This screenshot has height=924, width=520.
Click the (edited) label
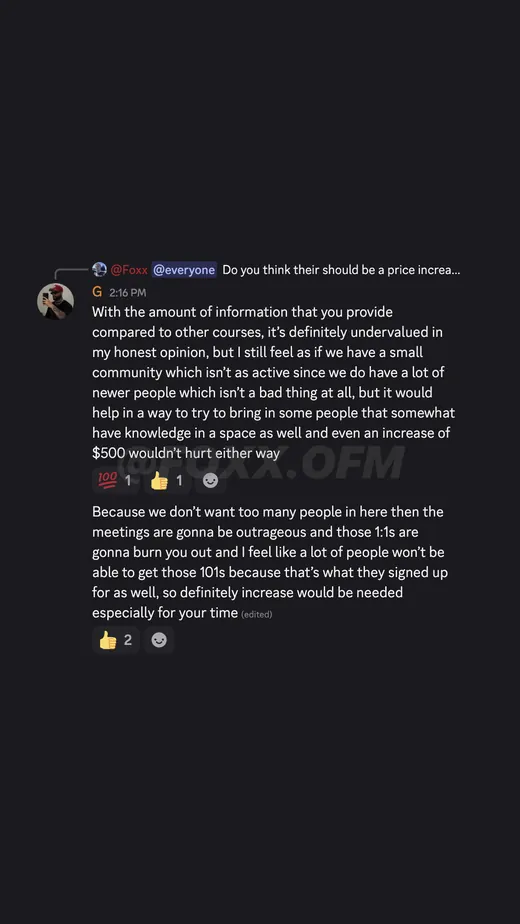click(x=256, y=615)
